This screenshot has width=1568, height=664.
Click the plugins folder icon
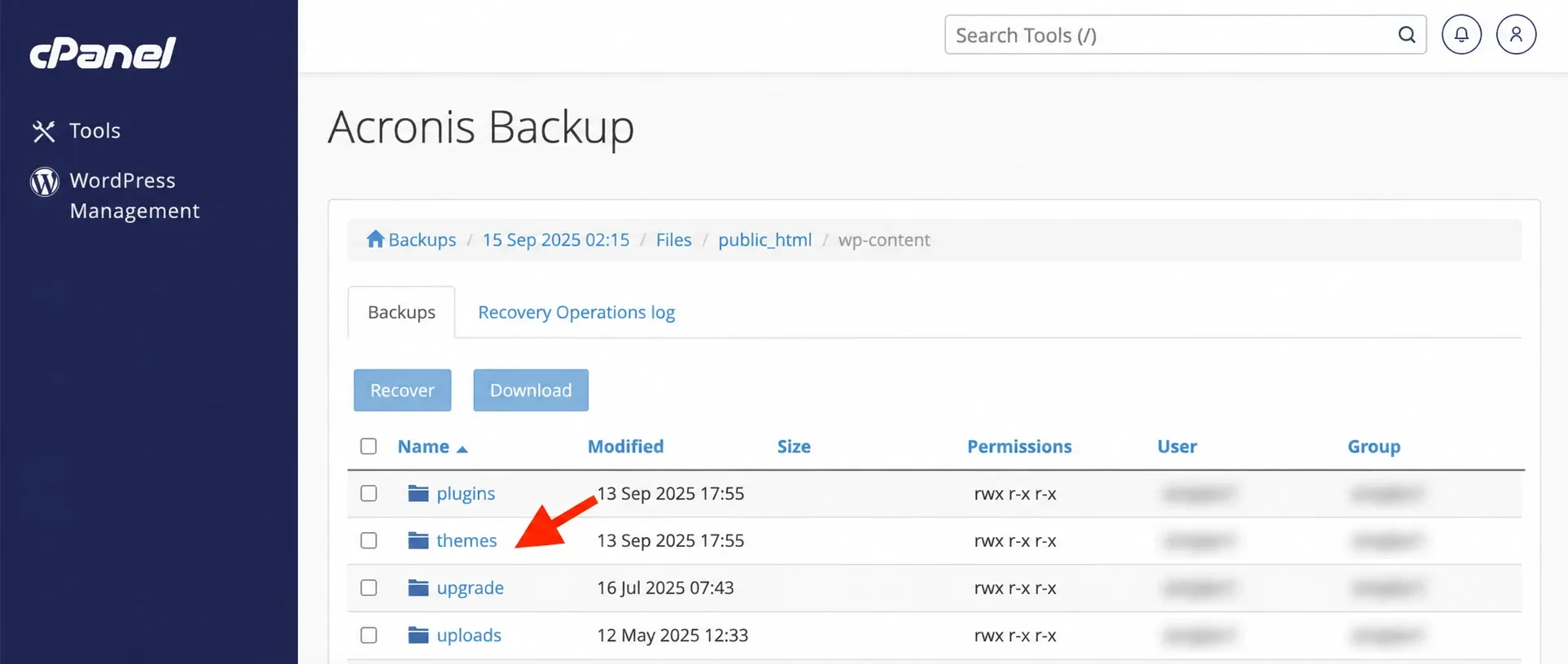pyautogui.click(x=418, y=493)
